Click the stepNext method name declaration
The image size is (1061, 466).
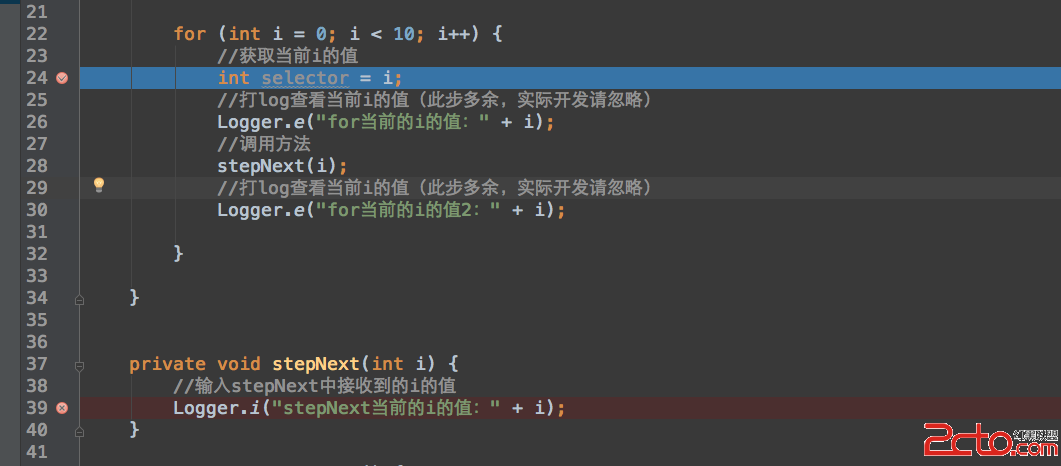pos(316,364)
